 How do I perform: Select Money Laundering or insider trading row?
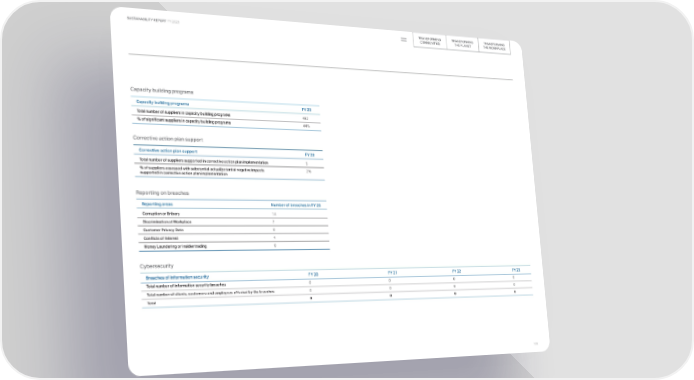[x=234, y=246]
